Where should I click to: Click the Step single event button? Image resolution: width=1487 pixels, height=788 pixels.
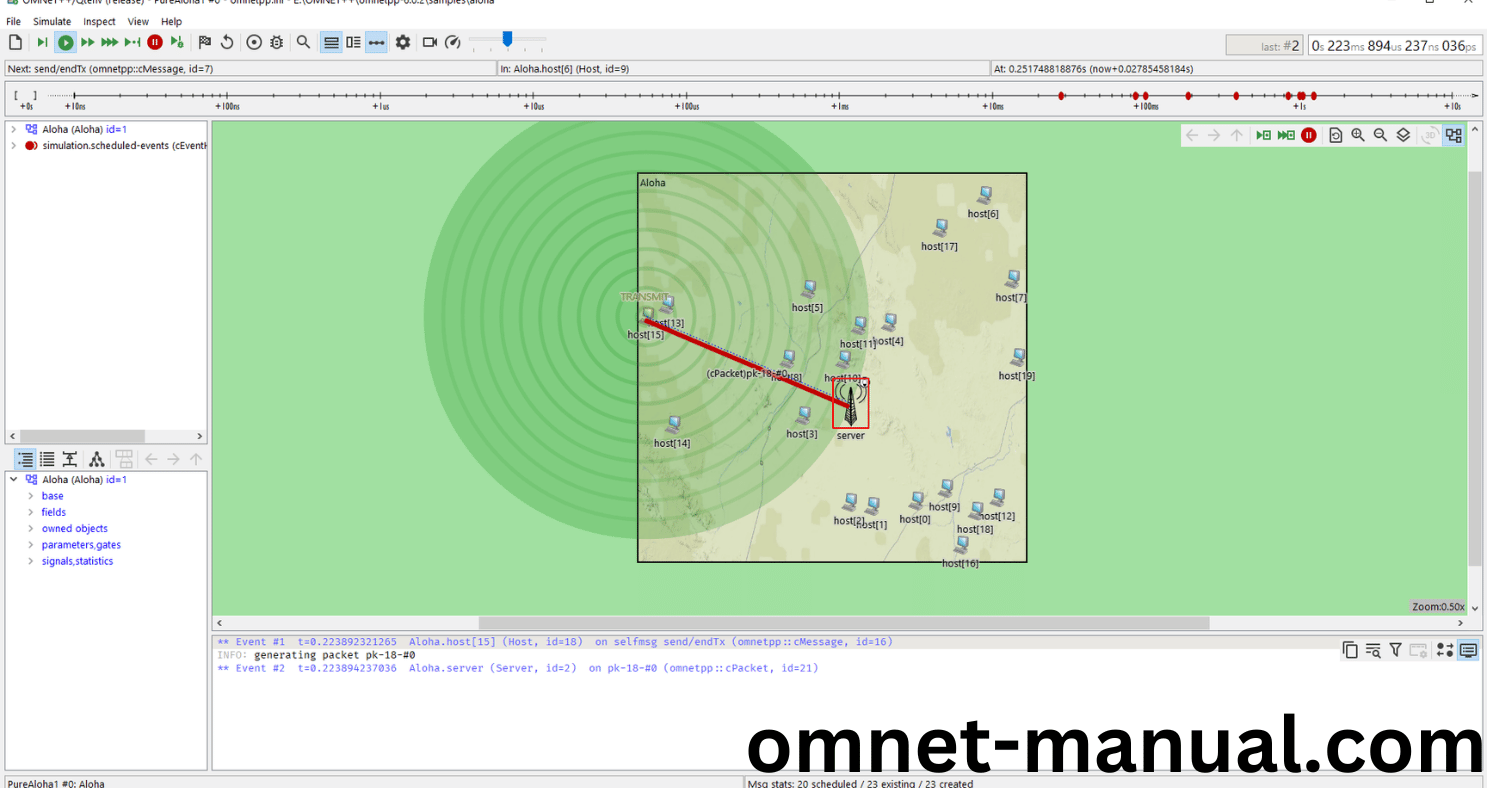click(42, 42)
